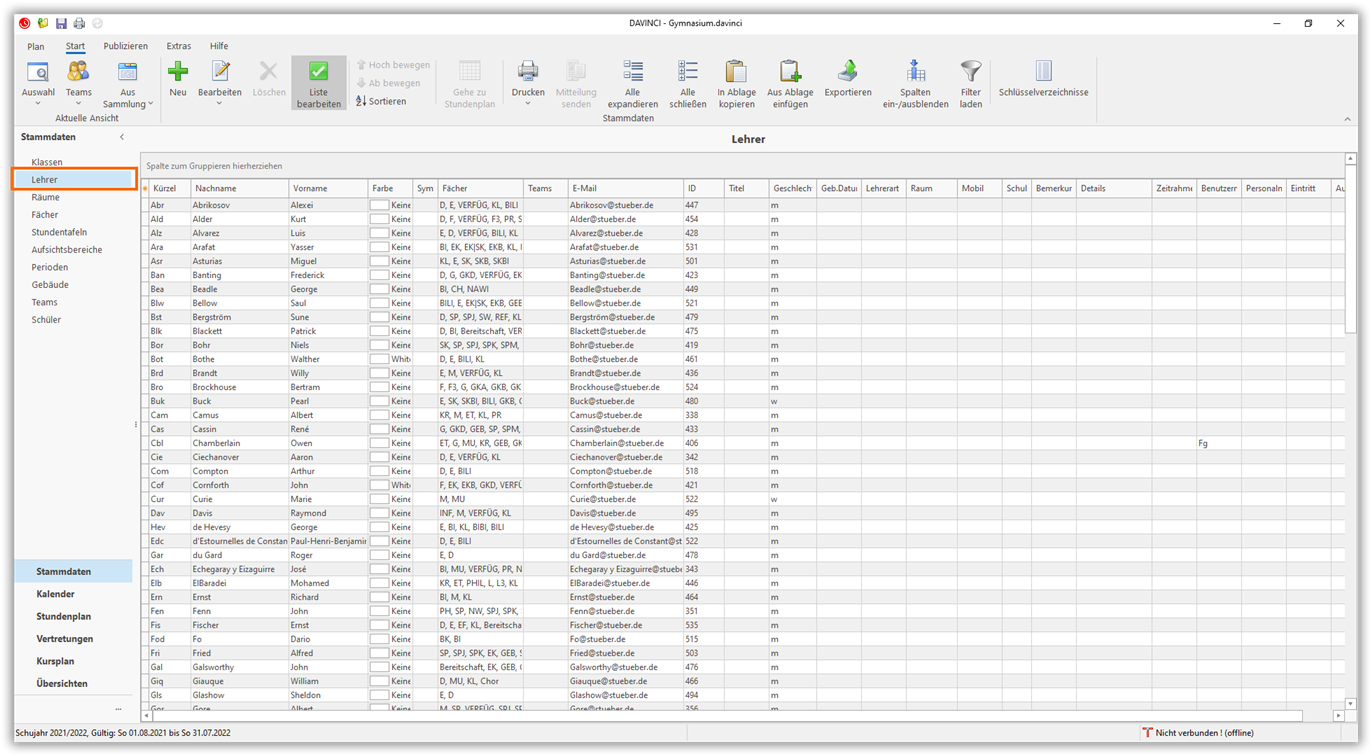1372x756 pixels.
Task: Click the Sortieren button
Action: [x=381, y=101]
